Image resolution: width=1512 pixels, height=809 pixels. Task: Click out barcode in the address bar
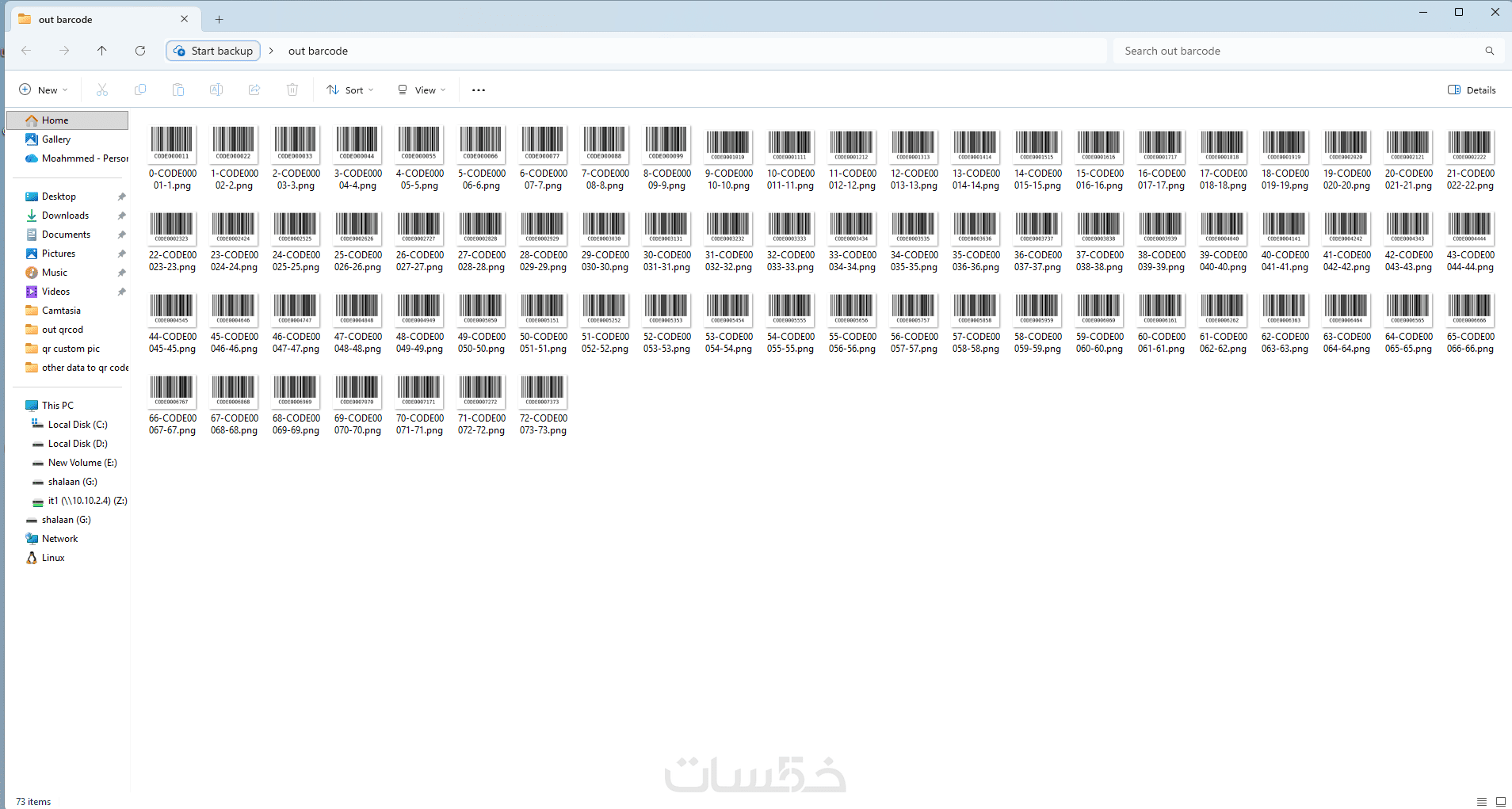point(318,51)
